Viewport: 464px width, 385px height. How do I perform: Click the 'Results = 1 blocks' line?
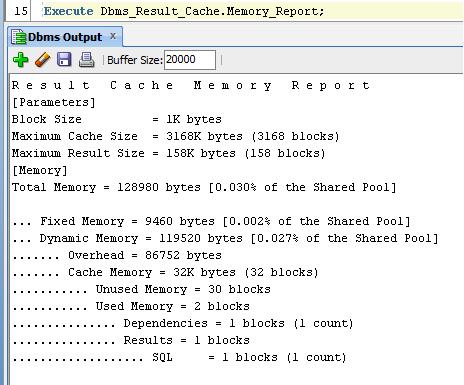pyautogui.click(x=131, y=340)
